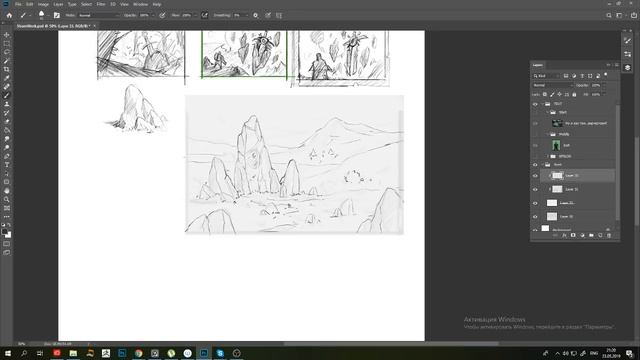Toggle the layer filter on/off switch
The height and width of the screenshot is (360, 640).
pos(606,75)
